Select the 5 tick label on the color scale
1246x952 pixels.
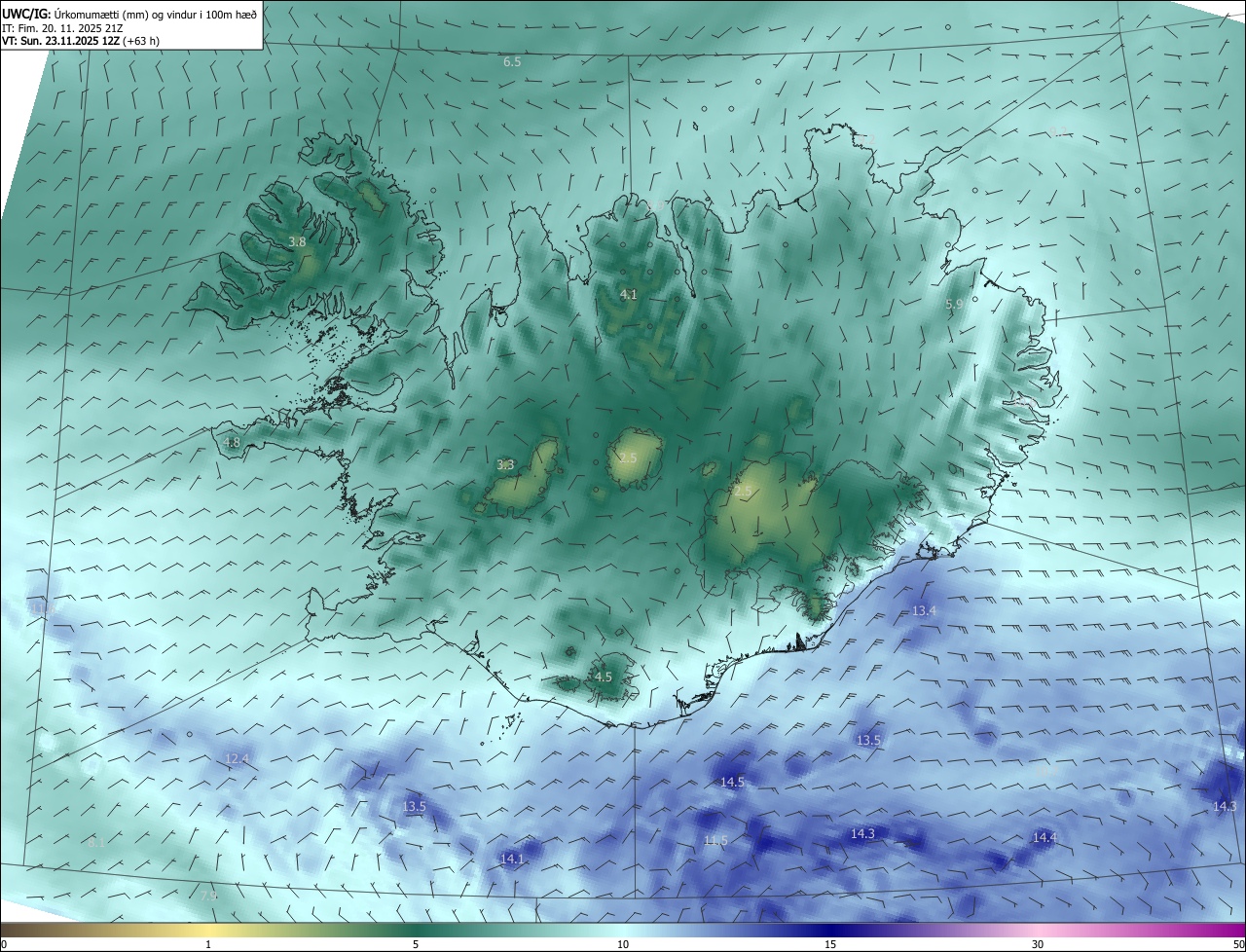pos(416,944)
